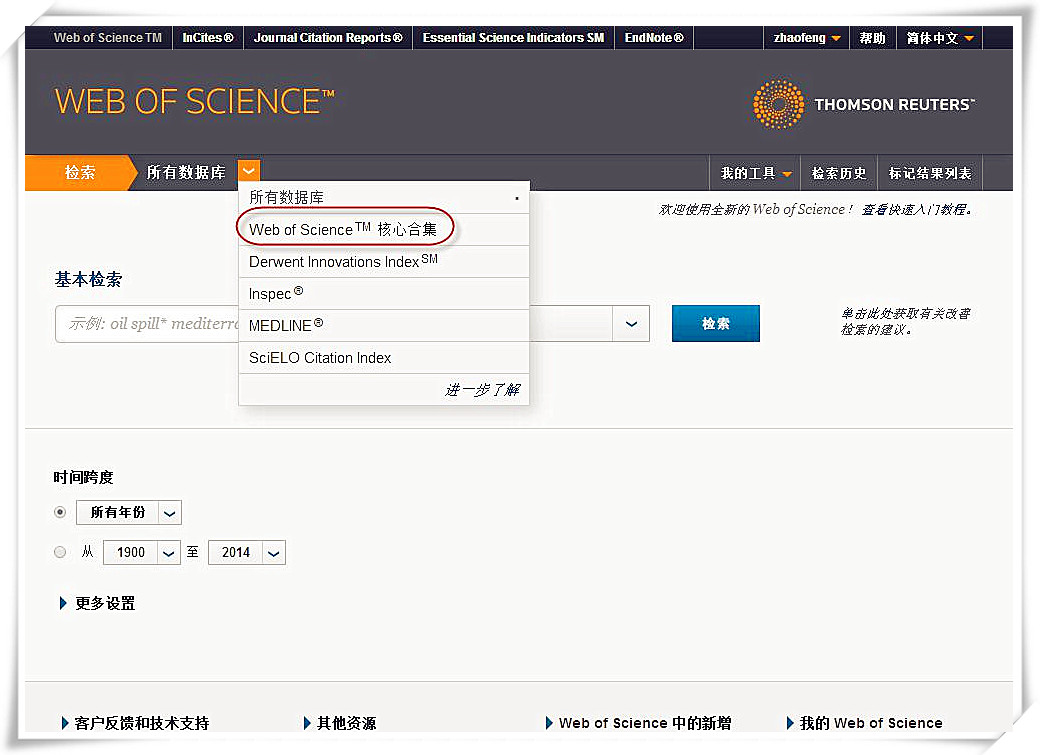Viewport: 1040px width, 755px height.
Task: Click 帮助 help link
Action: pyautogui.click(x=873, y=38)
